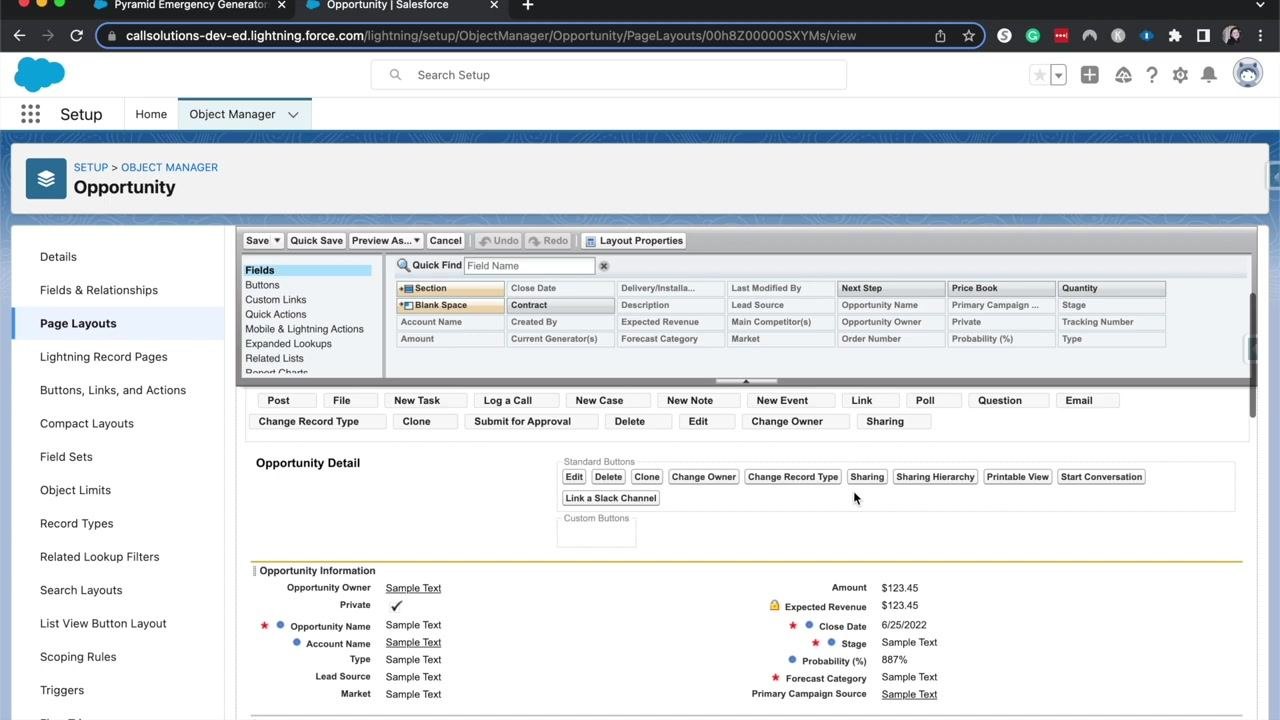Image resolution: width=1280 pixels, height=720 pixels.
Task: Open the notifications bell
Action: point(1209,75)
